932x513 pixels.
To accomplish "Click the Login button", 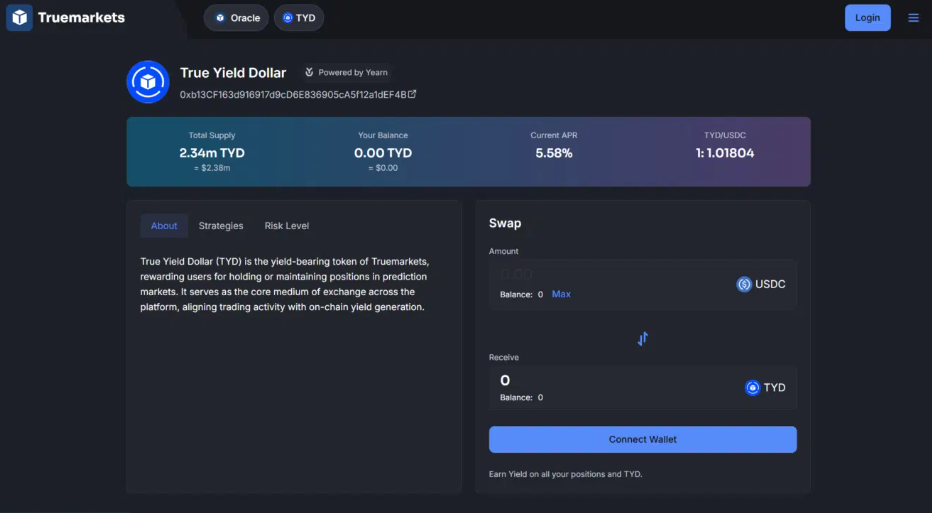I will coord(868,18).
